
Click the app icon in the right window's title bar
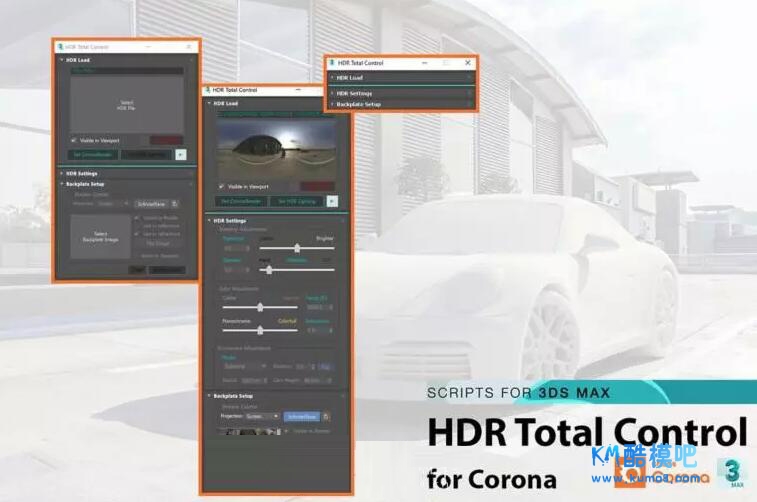tap(332, 63)
